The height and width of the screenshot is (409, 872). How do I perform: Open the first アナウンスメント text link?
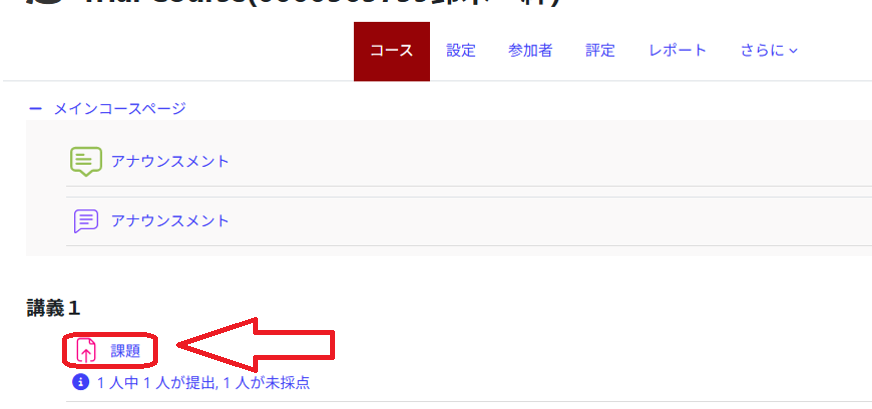tap(170, 161)
